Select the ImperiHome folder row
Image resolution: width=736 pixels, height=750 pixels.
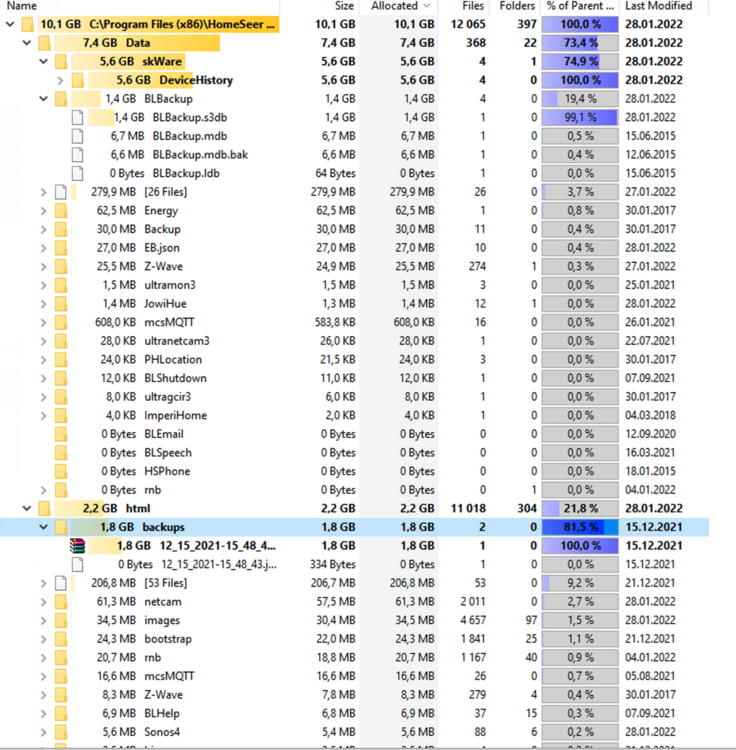(x=354, y=416)
